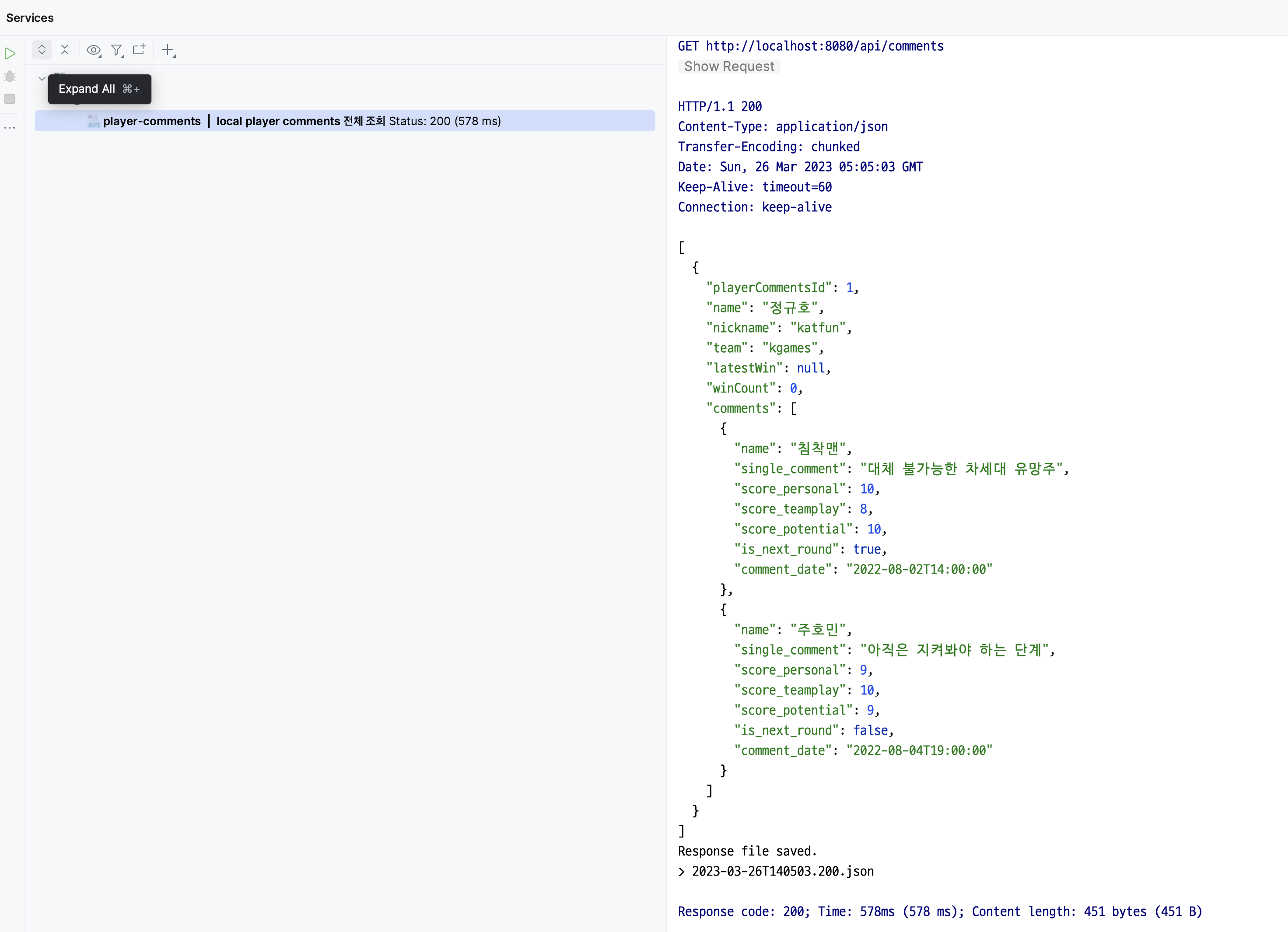Open the Filter funnel dropdown
The height and width of the screenshot is (932, 1288).
click(x=117, y=51)
